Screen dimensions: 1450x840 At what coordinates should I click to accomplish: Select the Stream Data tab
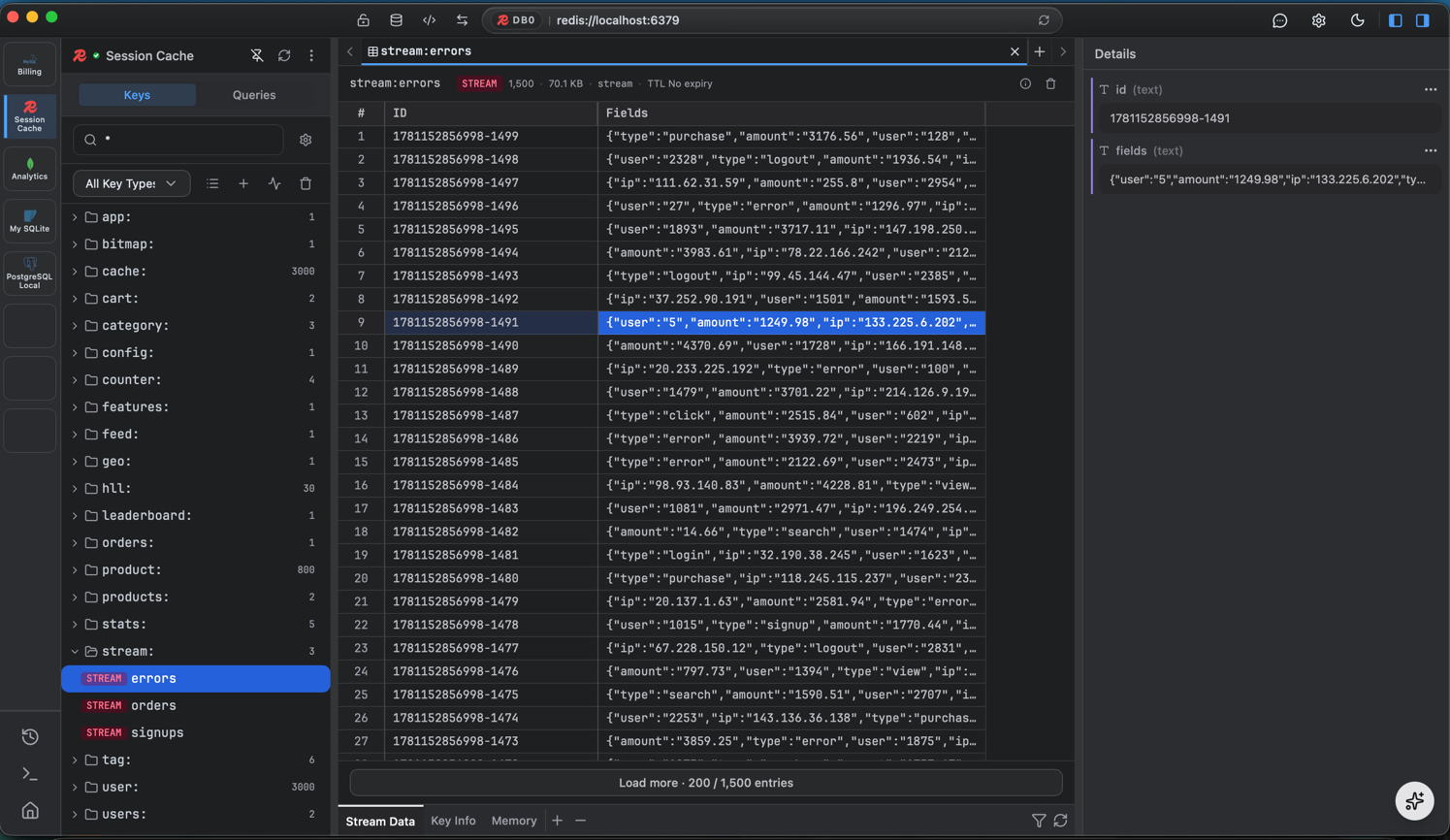click(x=380, y=822)
